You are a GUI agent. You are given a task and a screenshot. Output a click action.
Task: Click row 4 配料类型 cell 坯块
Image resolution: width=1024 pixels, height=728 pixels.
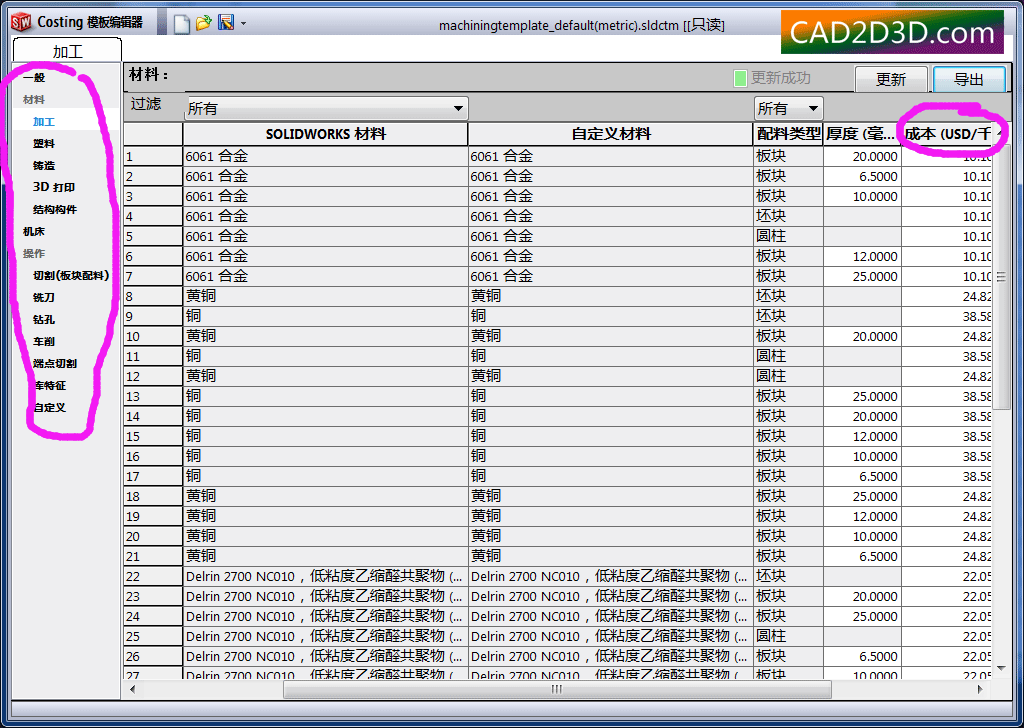tap(788, 217)
